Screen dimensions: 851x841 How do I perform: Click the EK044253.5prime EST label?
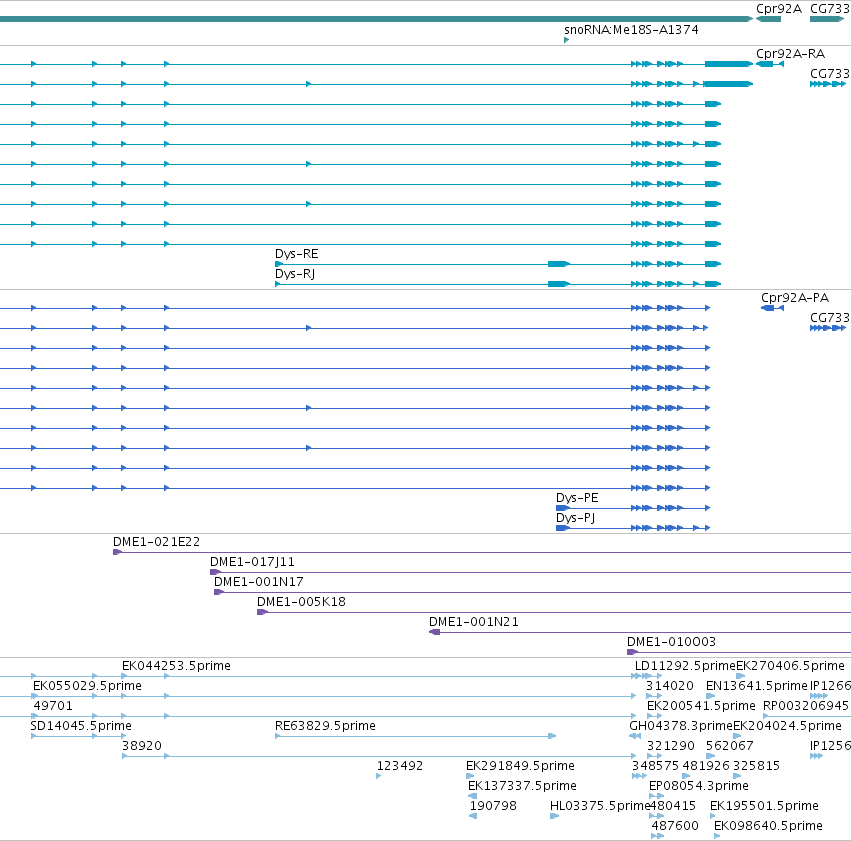(176, 666)
